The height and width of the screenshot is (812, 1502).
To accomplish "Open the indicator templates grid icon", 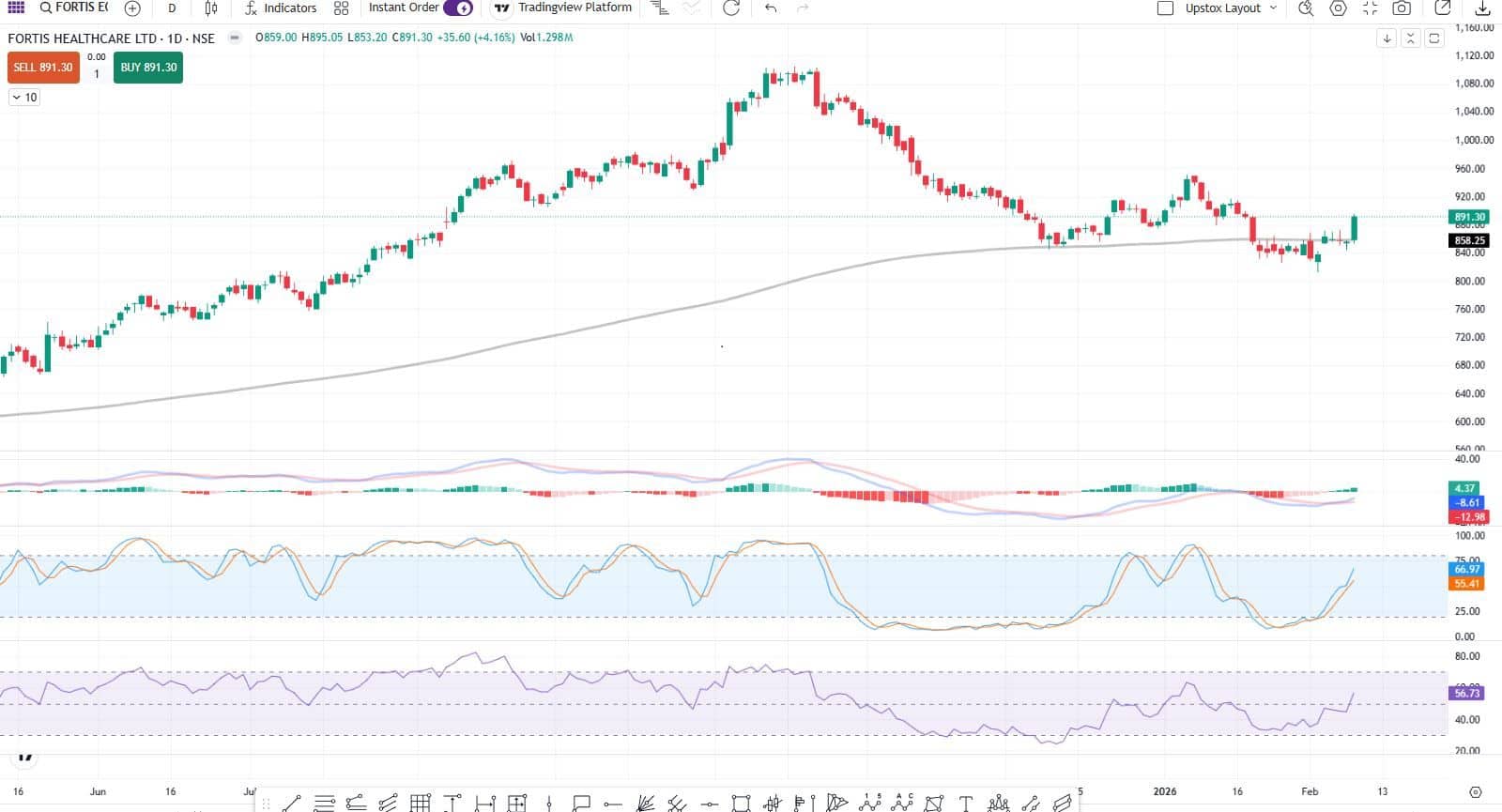I will tap(341, 8).
